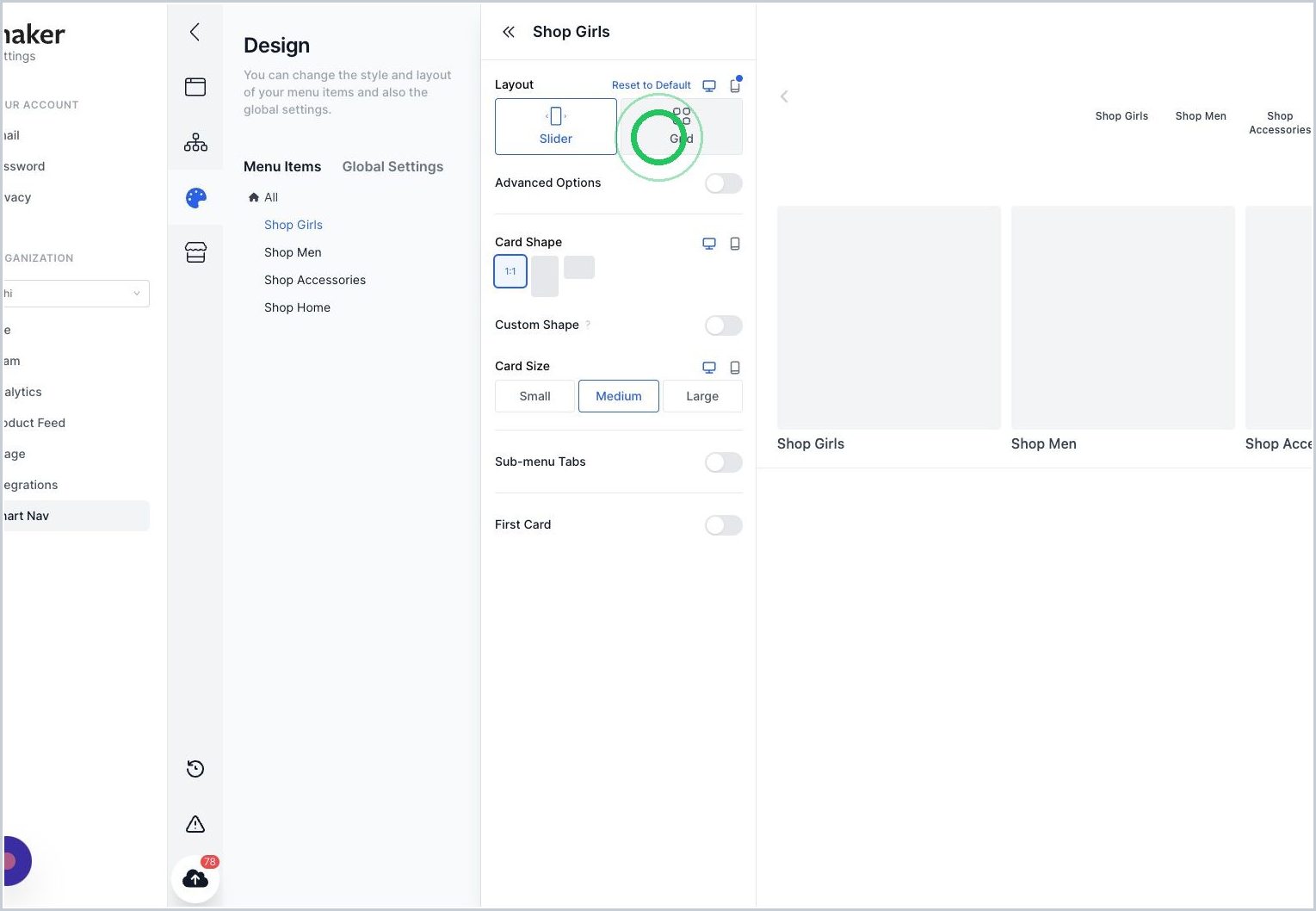
Task: Select Shop Men tab in the preview header
Action: [x=1201, y=116]
